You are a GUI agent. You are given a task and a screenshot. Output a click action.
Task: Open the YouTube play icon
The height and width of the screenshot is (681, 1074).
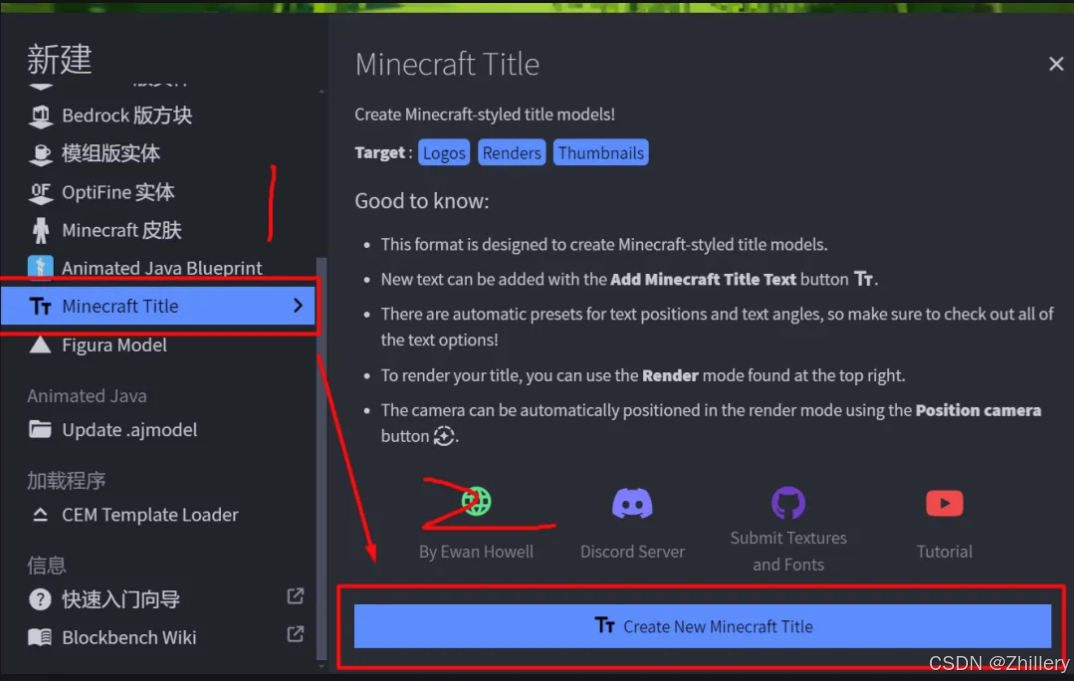pos(945,503)
